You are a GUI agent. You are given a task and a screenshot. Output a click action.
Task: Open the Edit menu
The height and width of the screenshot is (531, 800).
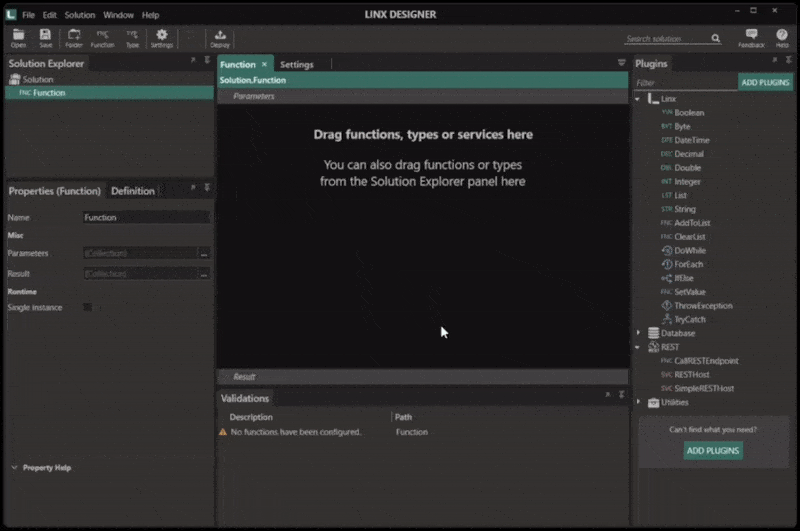coord(49,15)
